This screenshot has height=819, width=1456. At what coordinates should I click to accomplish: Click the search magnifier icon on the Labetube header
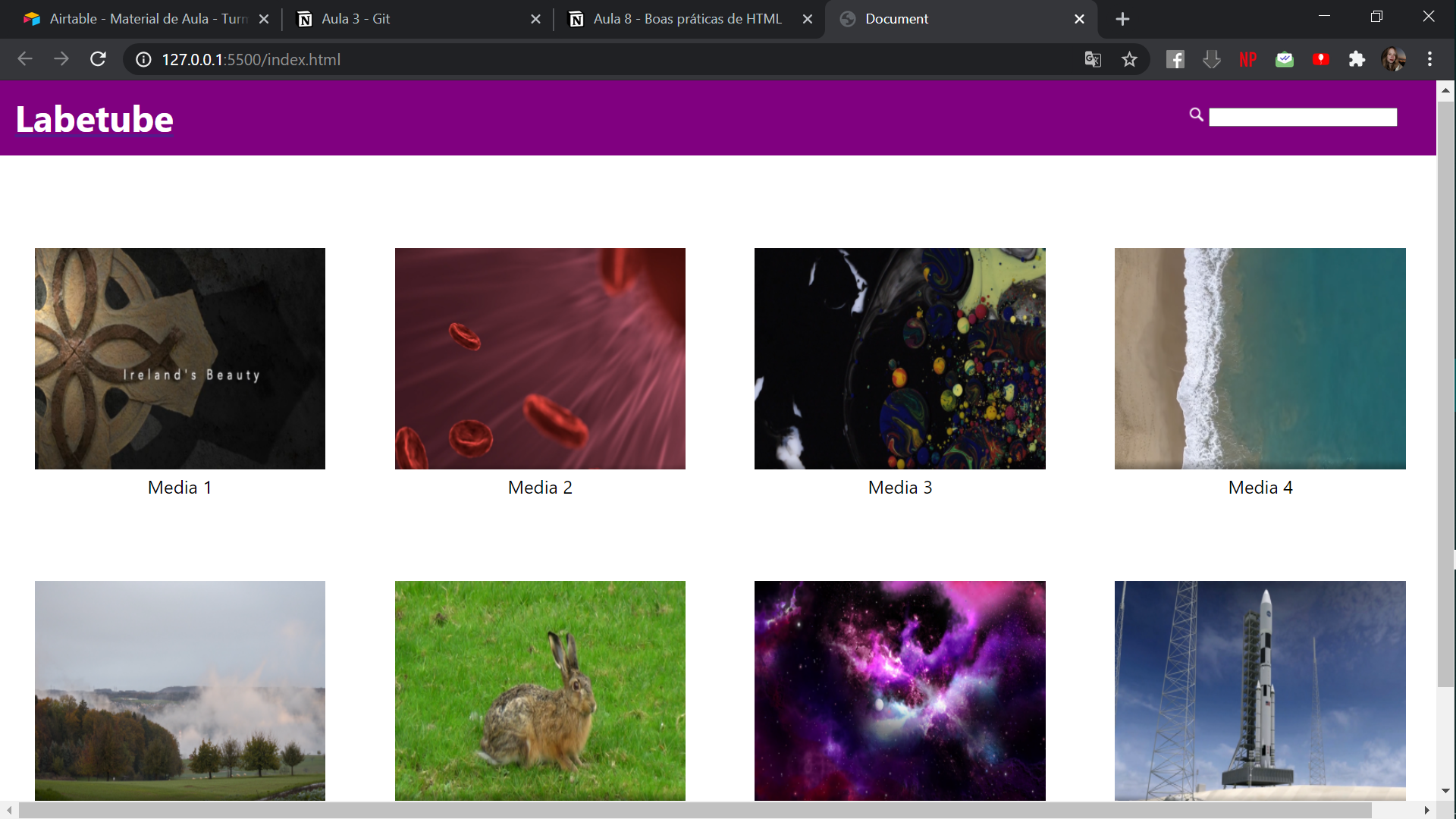pyautogui.click(x=1196, y=115)
